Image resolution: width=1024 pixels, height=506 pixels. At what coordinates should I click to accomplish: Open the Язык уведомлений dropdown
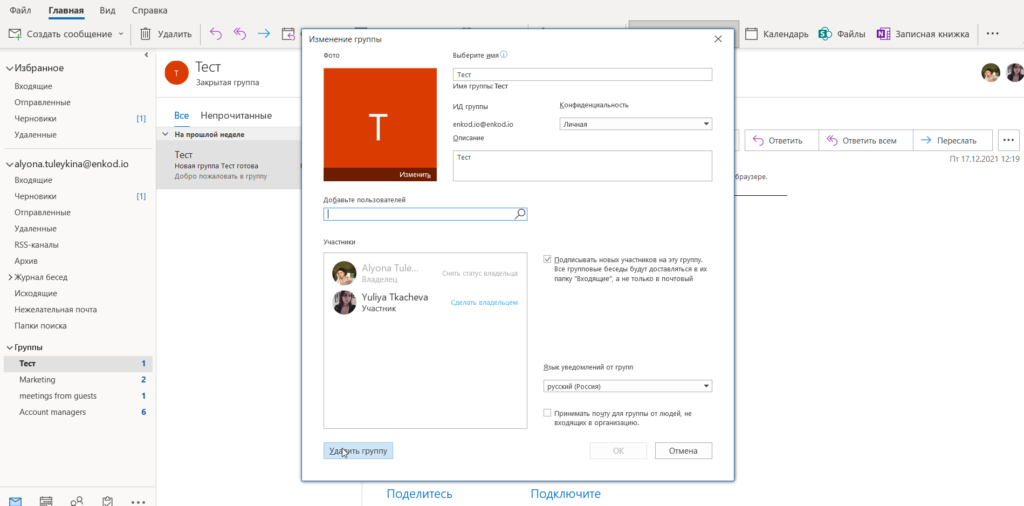pyautogui.click(x=628, y=387)
